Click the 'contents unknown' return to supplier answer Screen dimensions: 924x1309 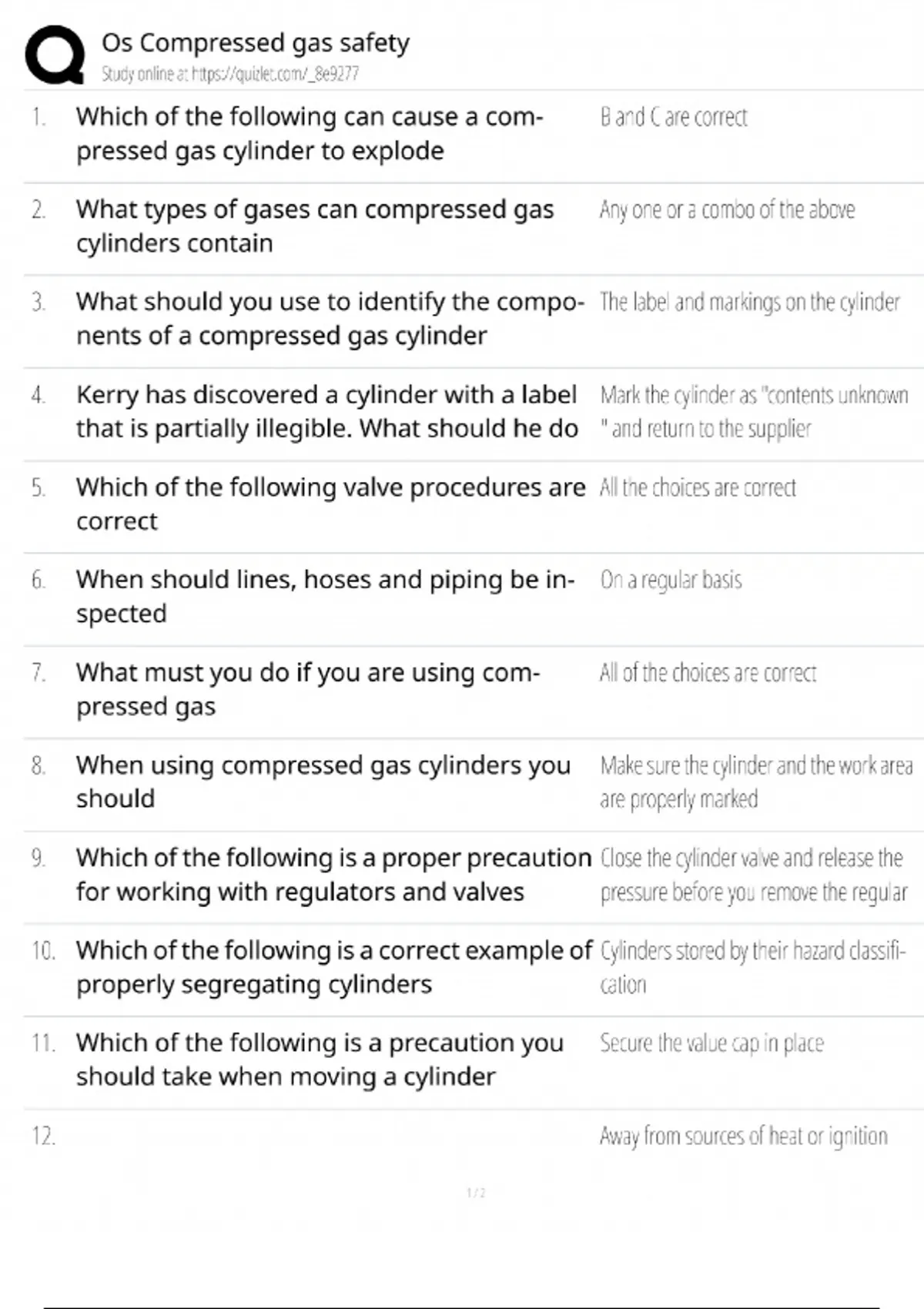click(x=753, y=411)
